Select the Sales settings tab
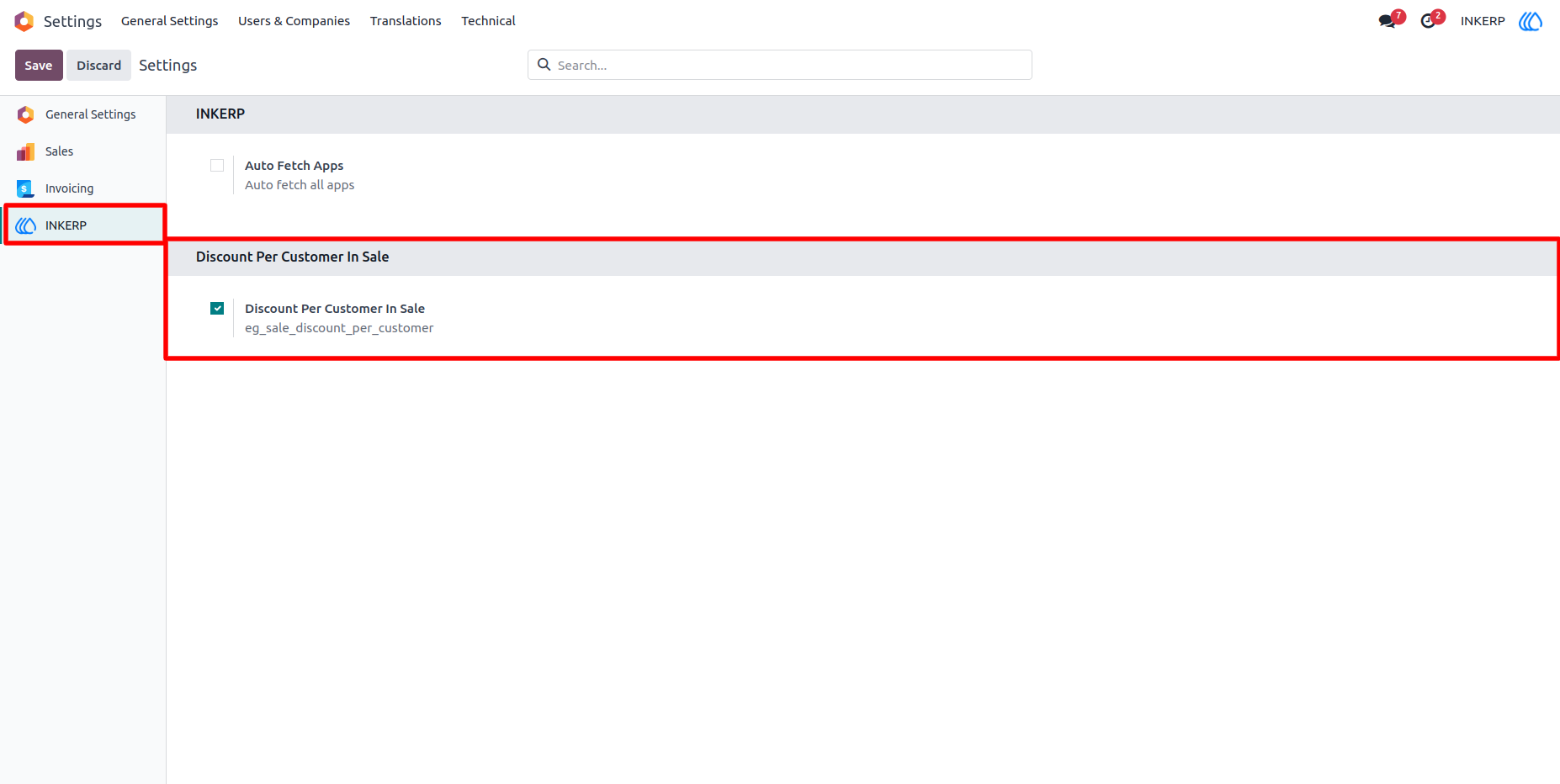 (x=83, y=151)
